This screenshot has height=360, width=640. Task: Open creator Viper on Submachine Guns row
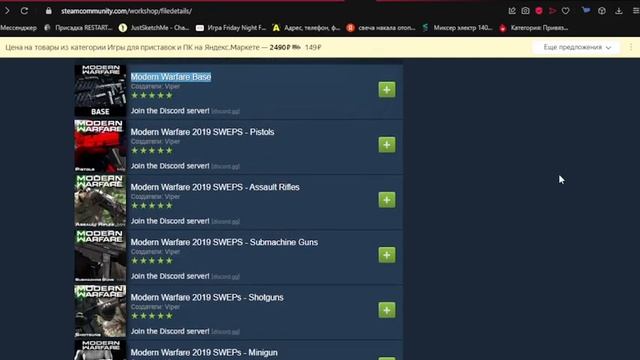(172, 252)
